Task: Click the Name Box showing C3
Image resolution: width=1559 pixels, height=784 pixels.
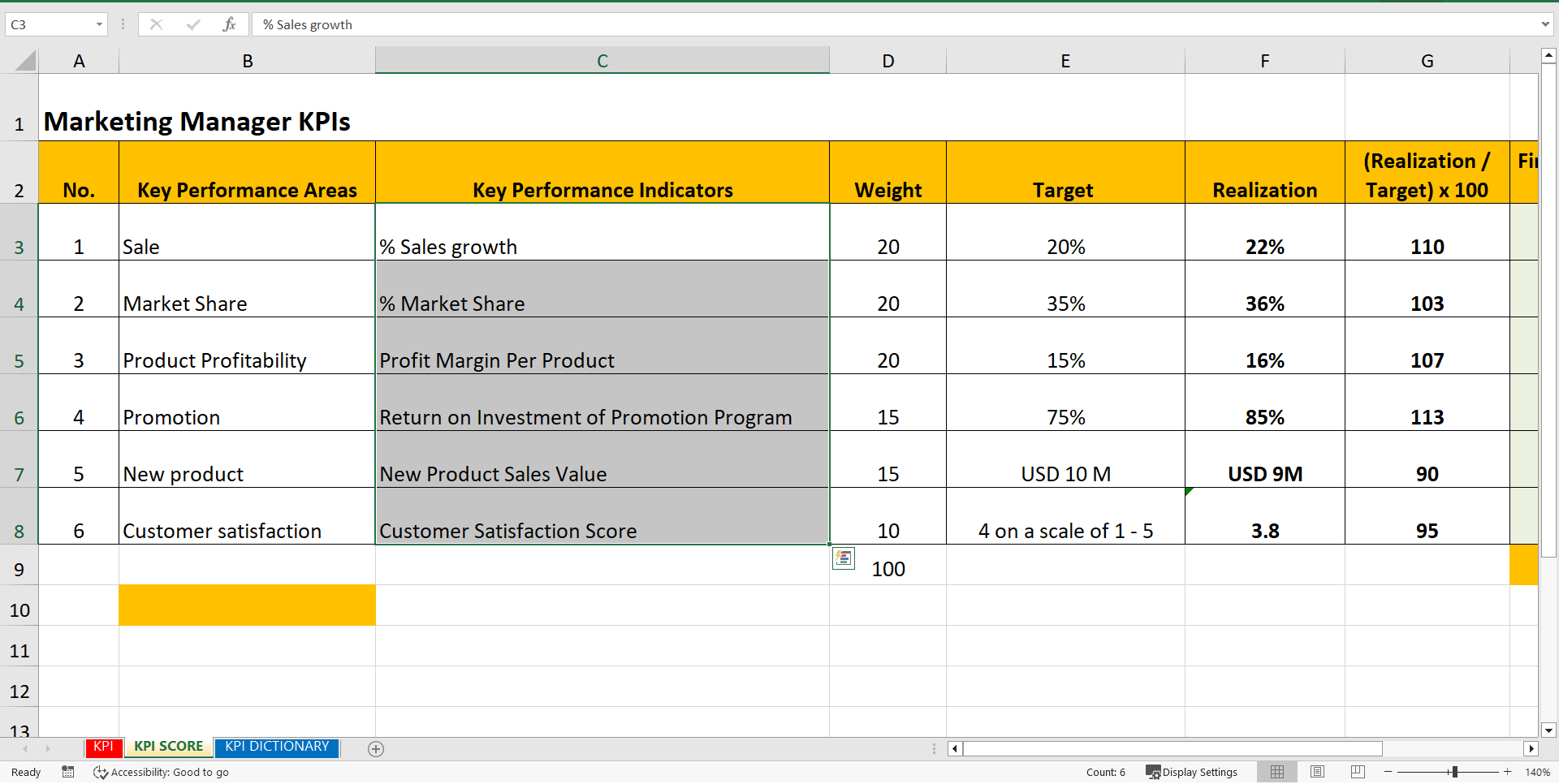Action: click(x=49, y=24)
